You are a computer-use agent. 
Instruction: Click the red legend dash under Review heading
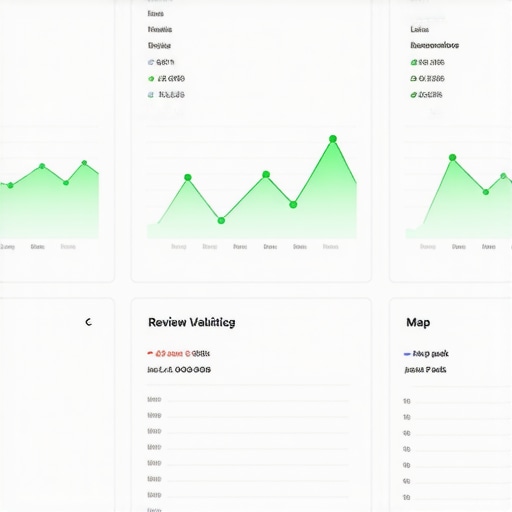(150, 353)
